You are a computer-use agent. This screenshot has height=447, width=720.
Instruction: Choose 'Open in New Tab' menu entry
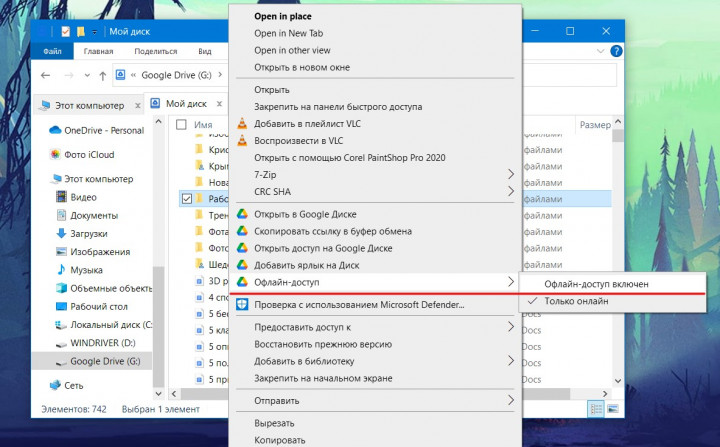[x=291, y=34]
